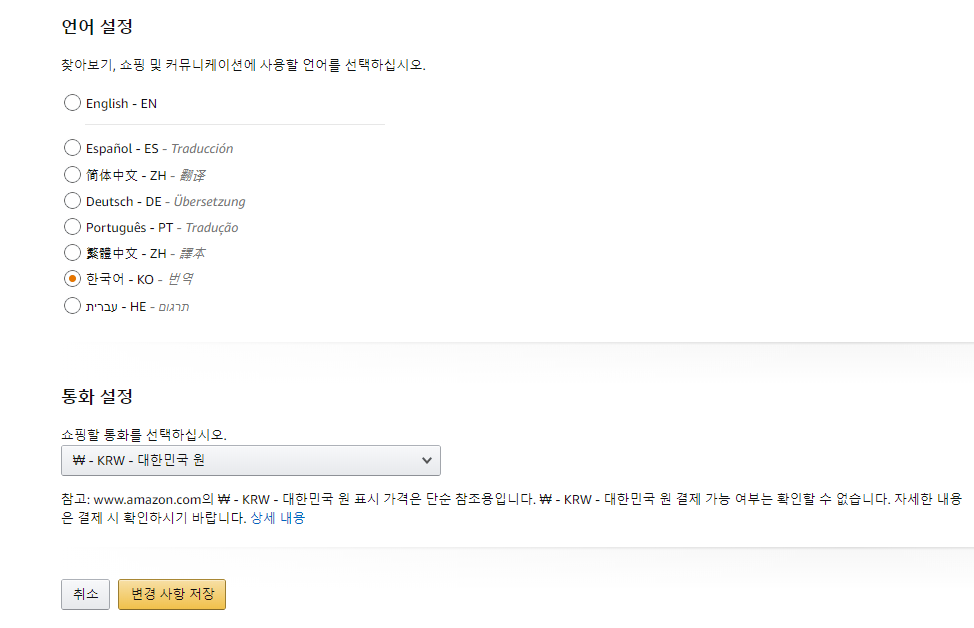Pick Deutsch - DE language radio
This screenshot has width=974, height=628.
coord(72,201)
